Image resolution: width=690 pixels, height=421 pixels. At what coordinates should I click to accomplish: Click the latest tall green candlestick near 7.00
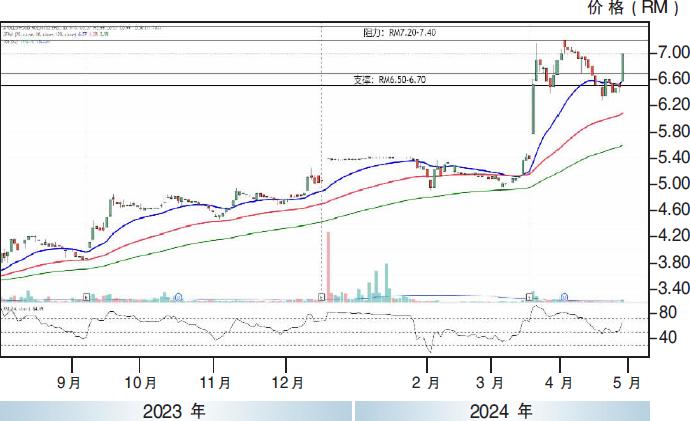(623, 67)
